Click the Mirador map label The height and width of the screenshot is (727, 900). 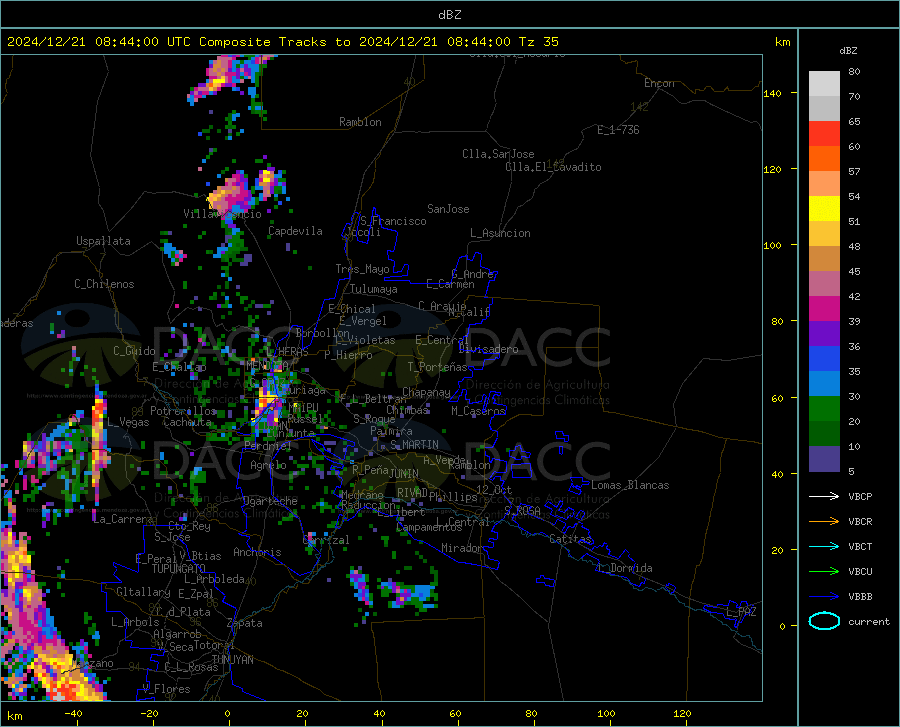[x=462, y=548]
